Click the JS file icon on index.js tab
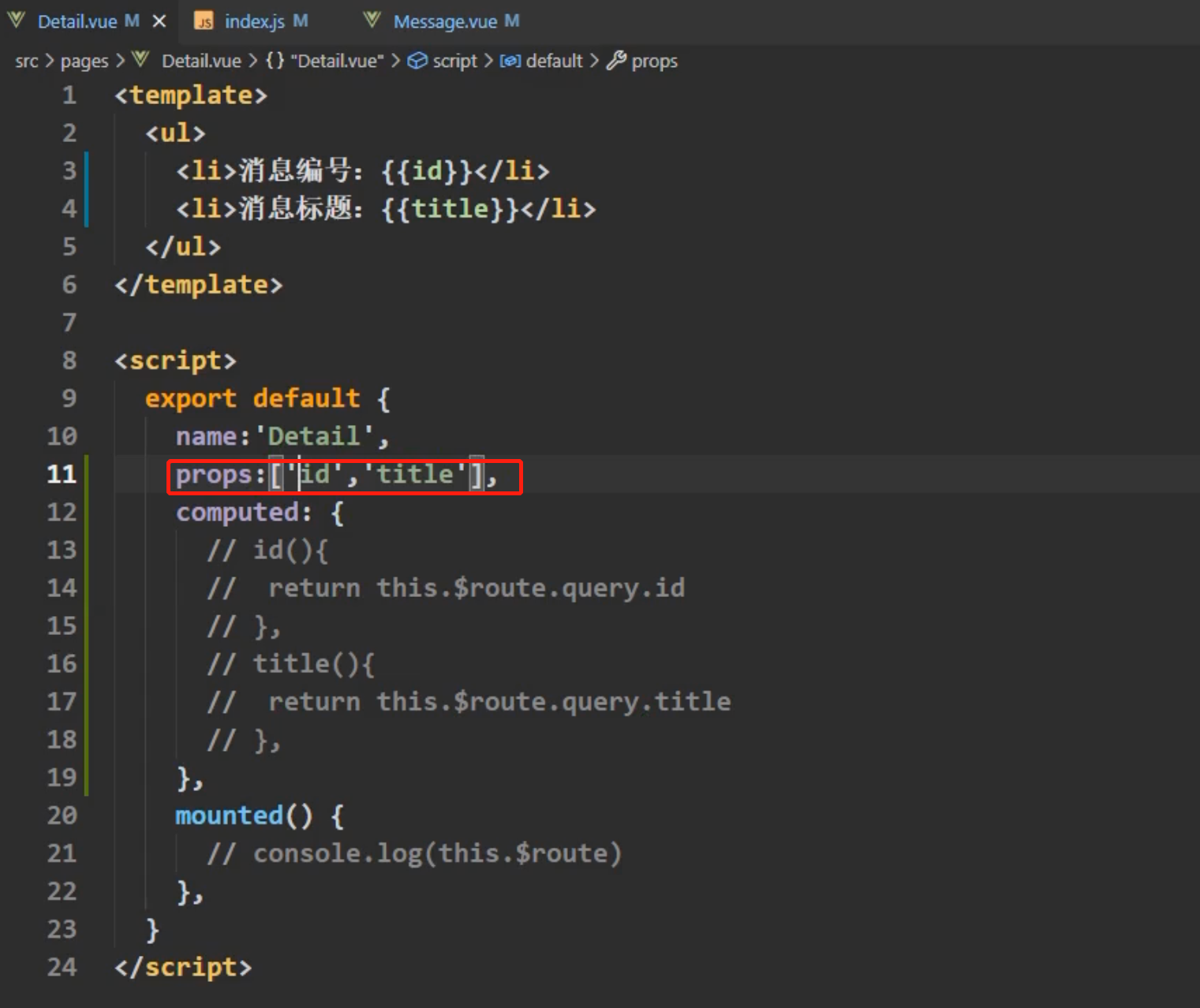The height and width of the screenshot is (1008, 1200). point(204,21)
